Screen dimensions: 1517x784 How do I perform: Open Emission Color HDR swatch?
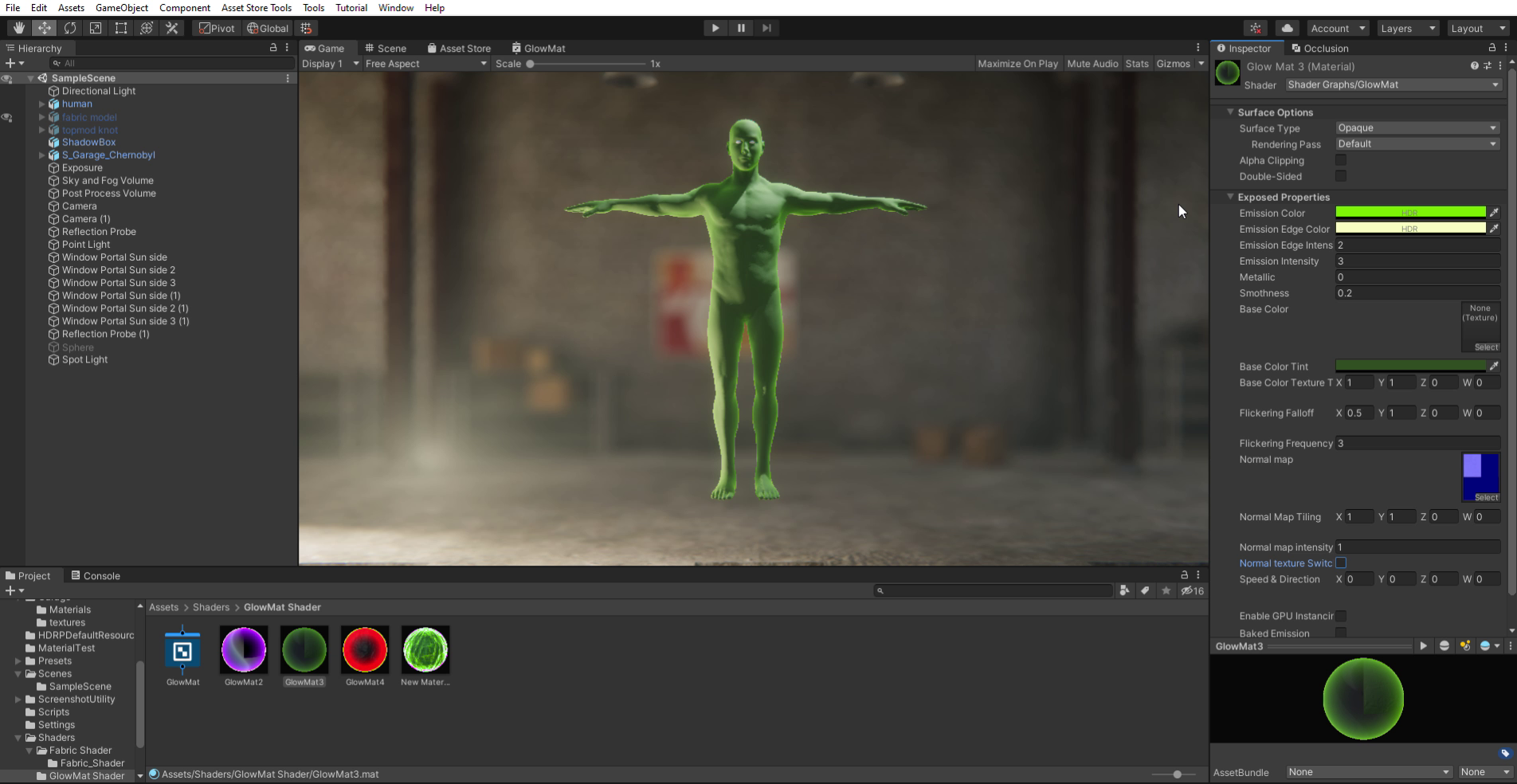point(1410,213)
